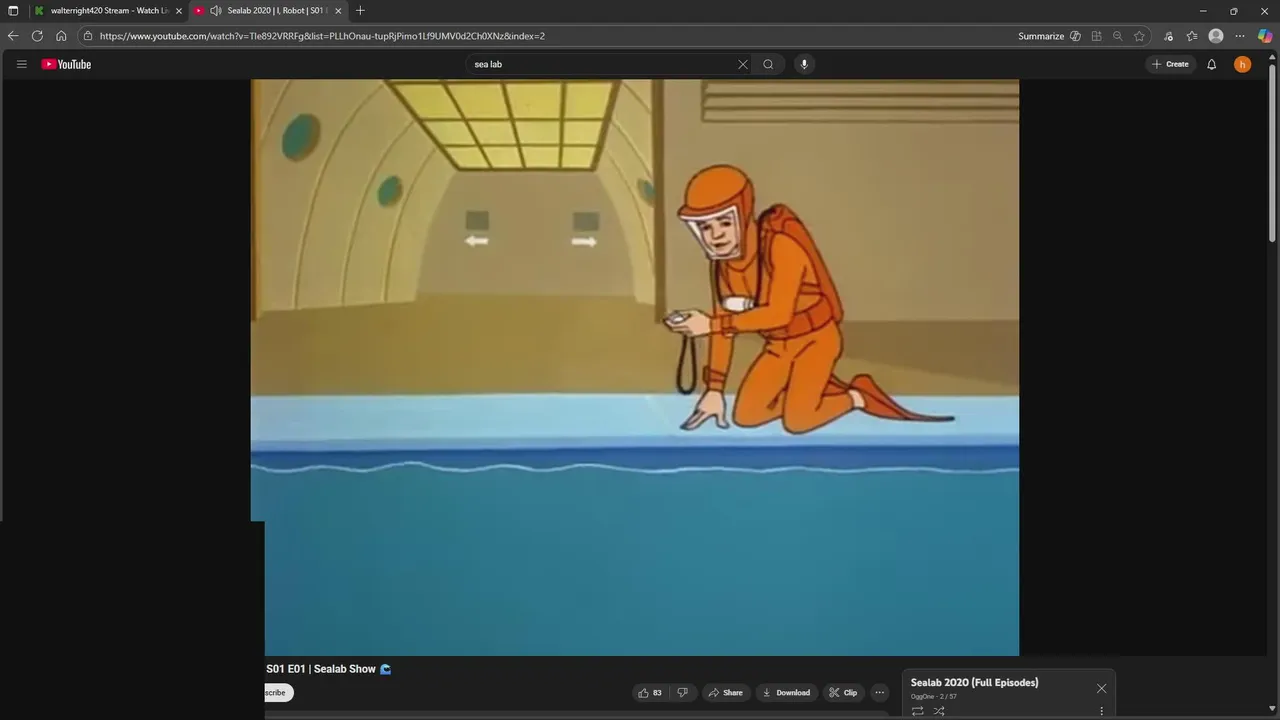Add this page to favorites star

1140,36
